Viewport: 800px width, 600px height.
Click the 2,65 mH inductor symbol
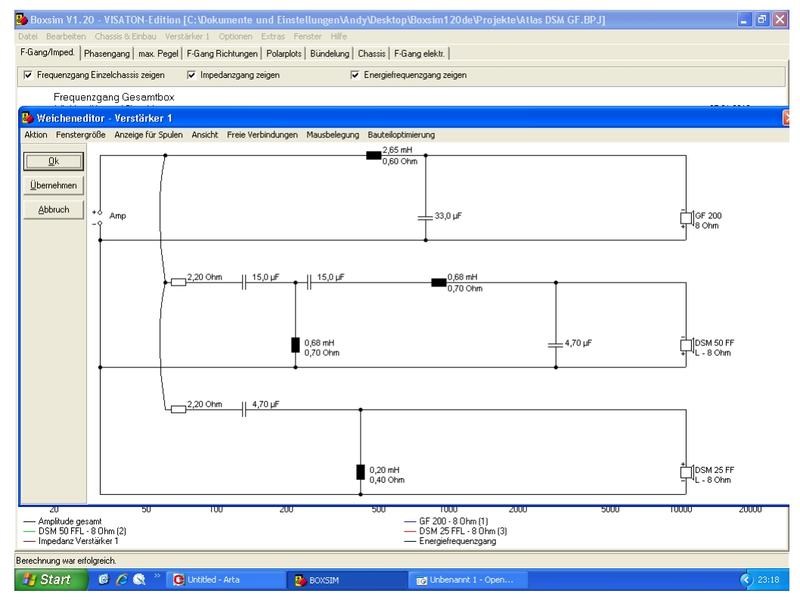[373, 155]
